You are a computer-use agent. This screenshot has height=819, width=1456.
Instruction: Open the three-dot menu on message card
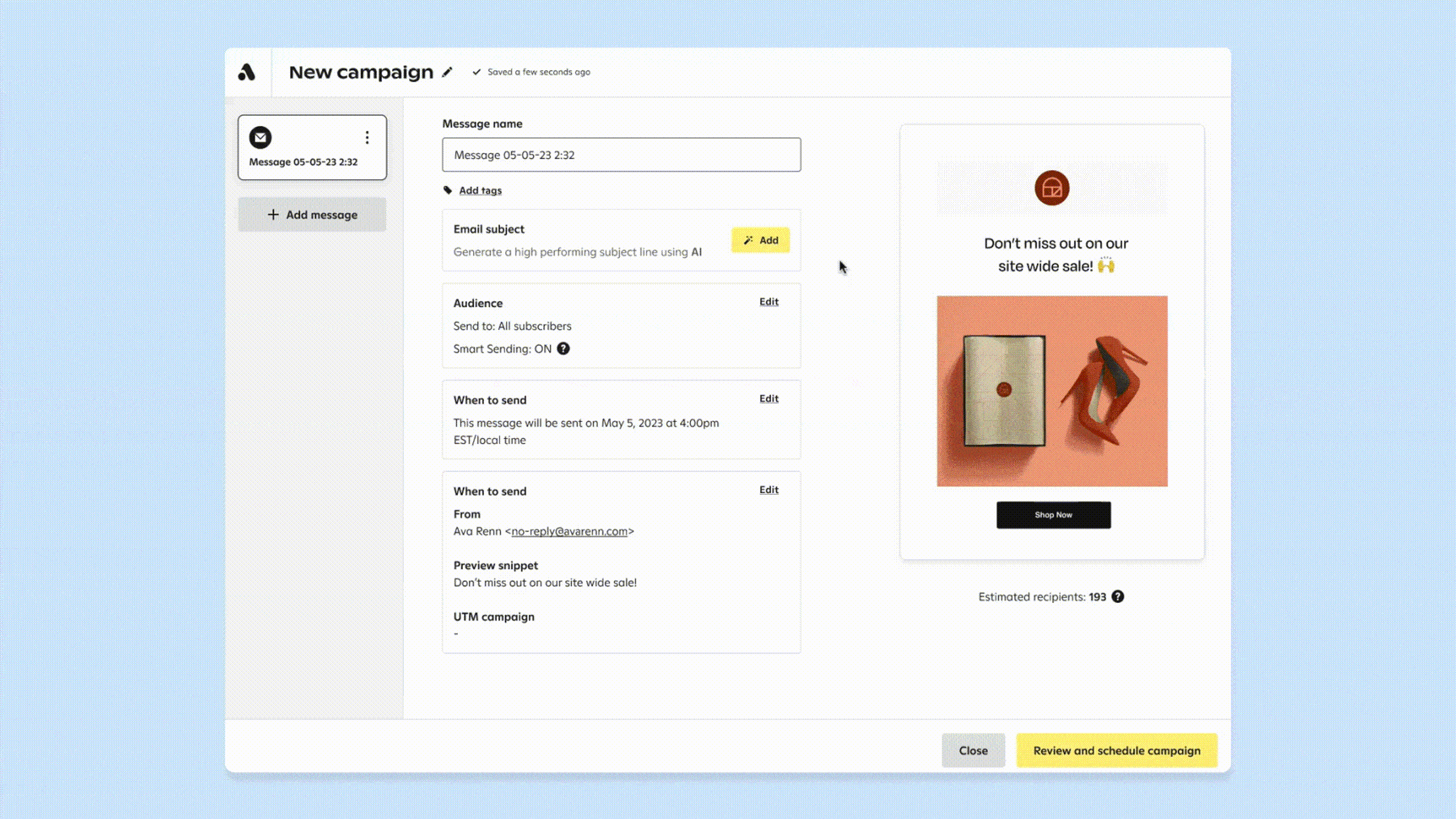click(367, 138)
